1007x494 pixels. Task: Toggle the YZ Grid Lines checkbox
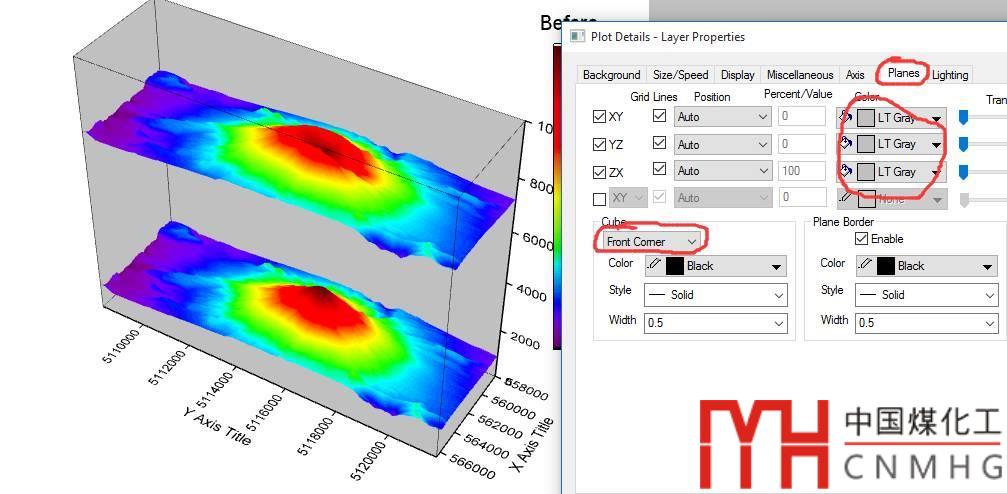pos(659,143)
